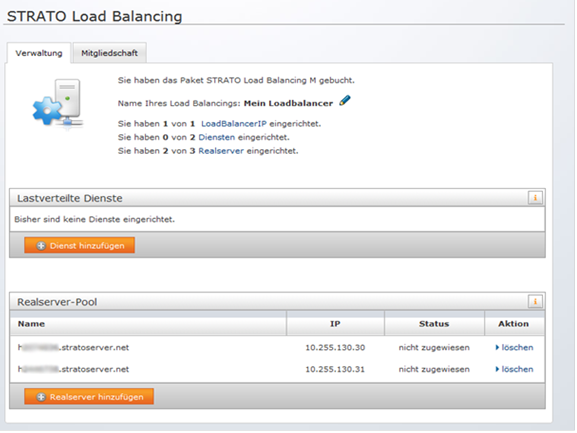The image size is (577, 433).
Task: Click the server gear illustration
Action: click(58, 104)
